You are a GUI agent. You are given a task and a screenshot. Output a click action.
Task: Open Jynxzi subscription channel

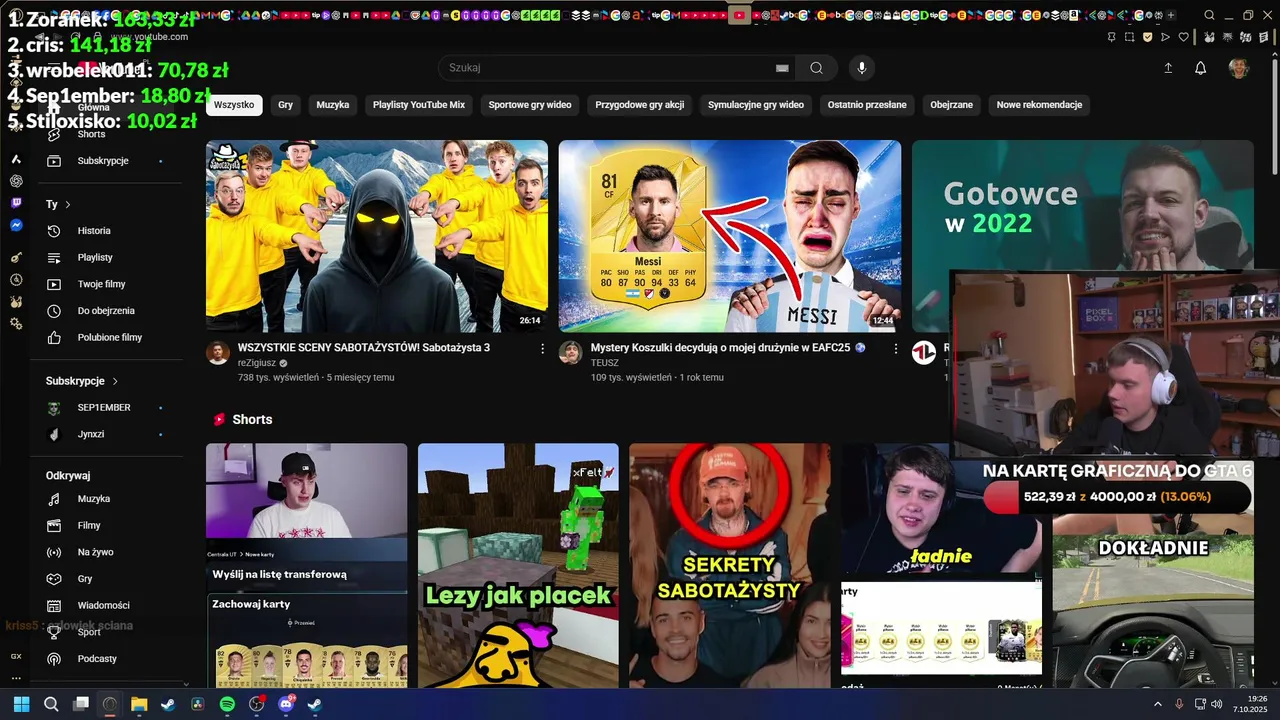click(104, 434)
